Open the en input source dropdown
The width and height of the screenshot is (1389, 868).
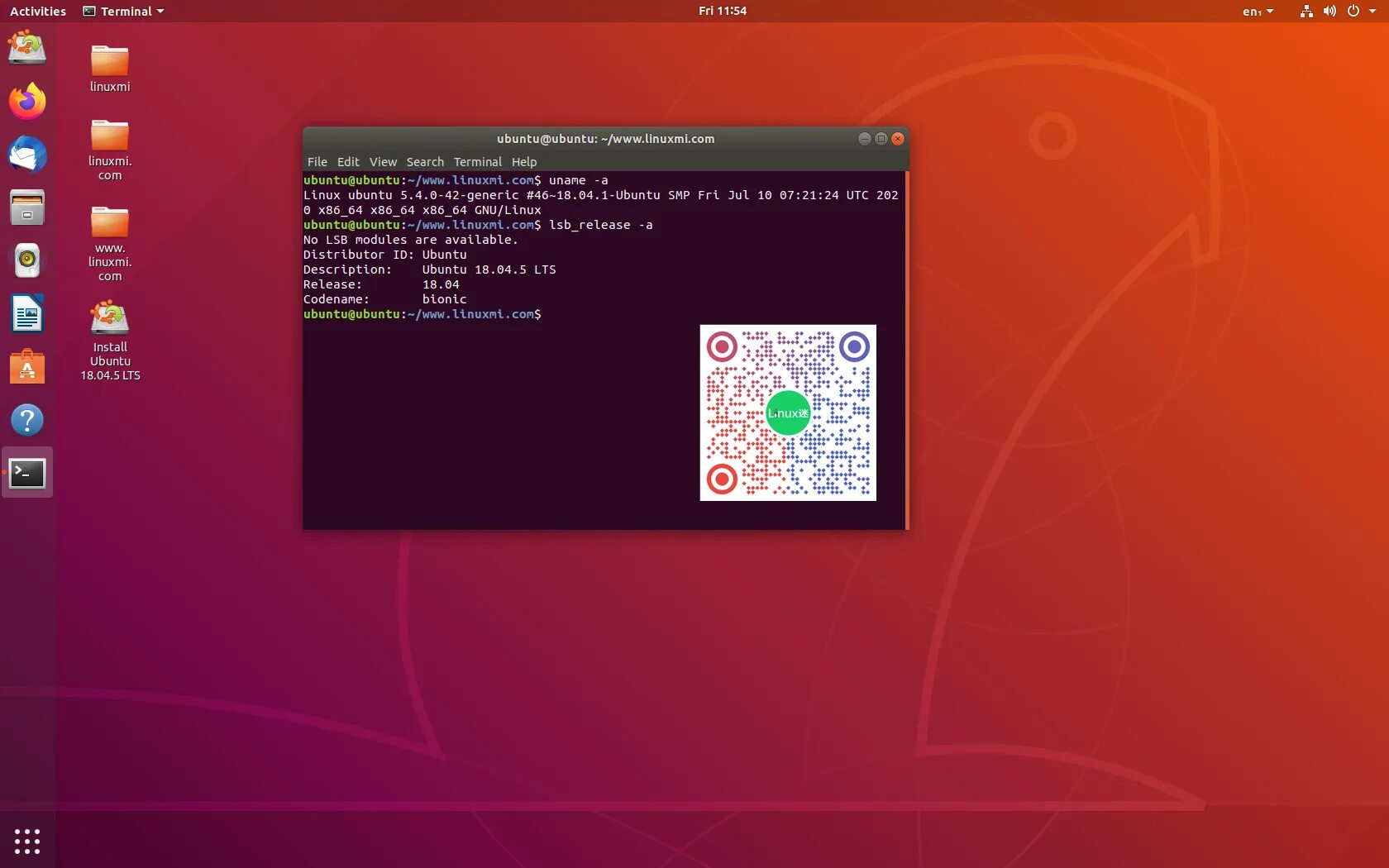(x=1258, y=11)
